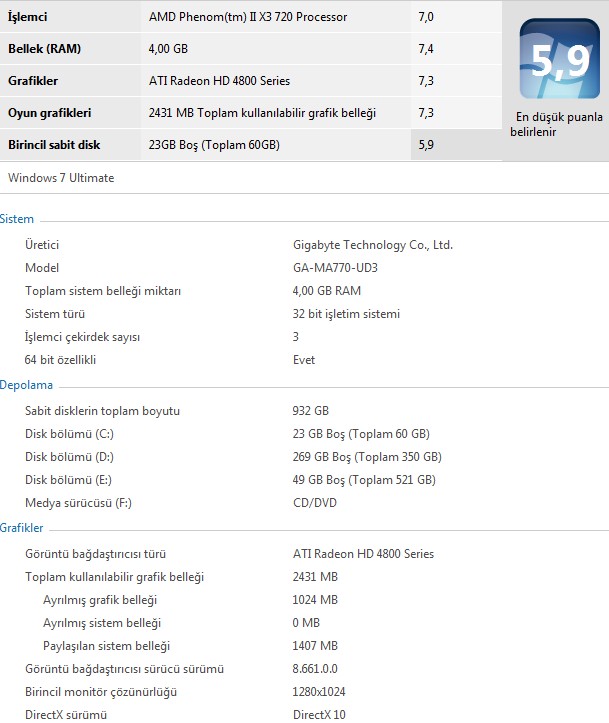The height and width of the screenshot is (723, 609).
Task: Select the Birincil sabit disk row label
Action: pyautogui.click(x=54, y=145)
